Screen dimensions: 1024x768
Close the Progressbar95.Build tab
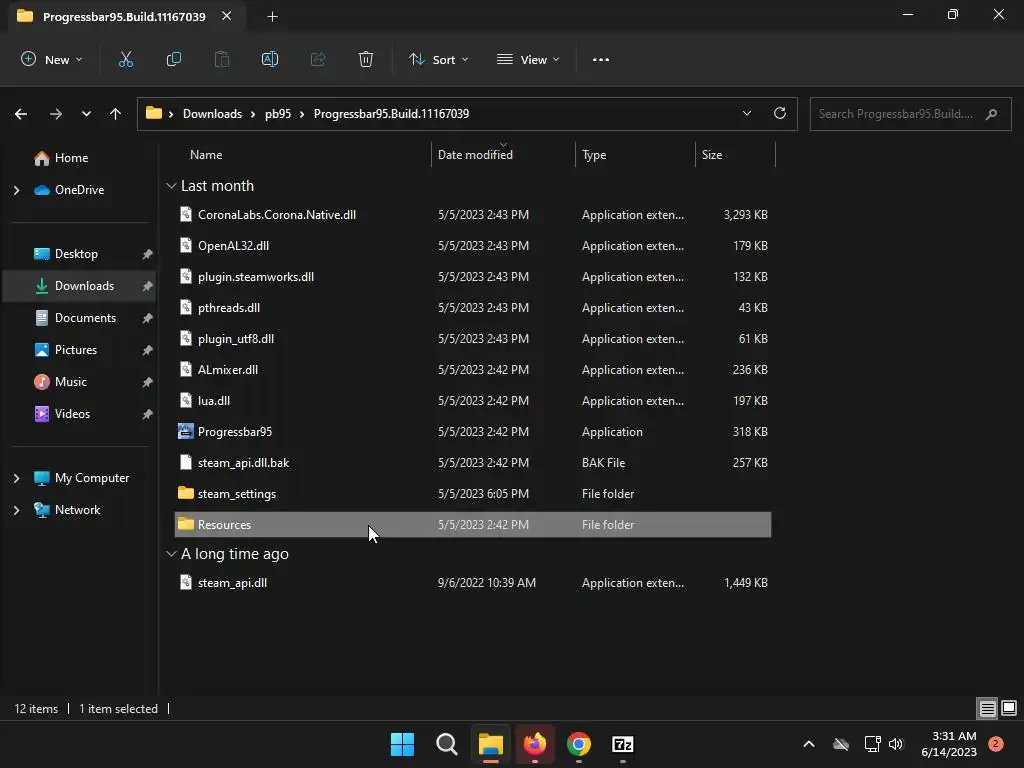pyautogui.click(x=227, y=16)
